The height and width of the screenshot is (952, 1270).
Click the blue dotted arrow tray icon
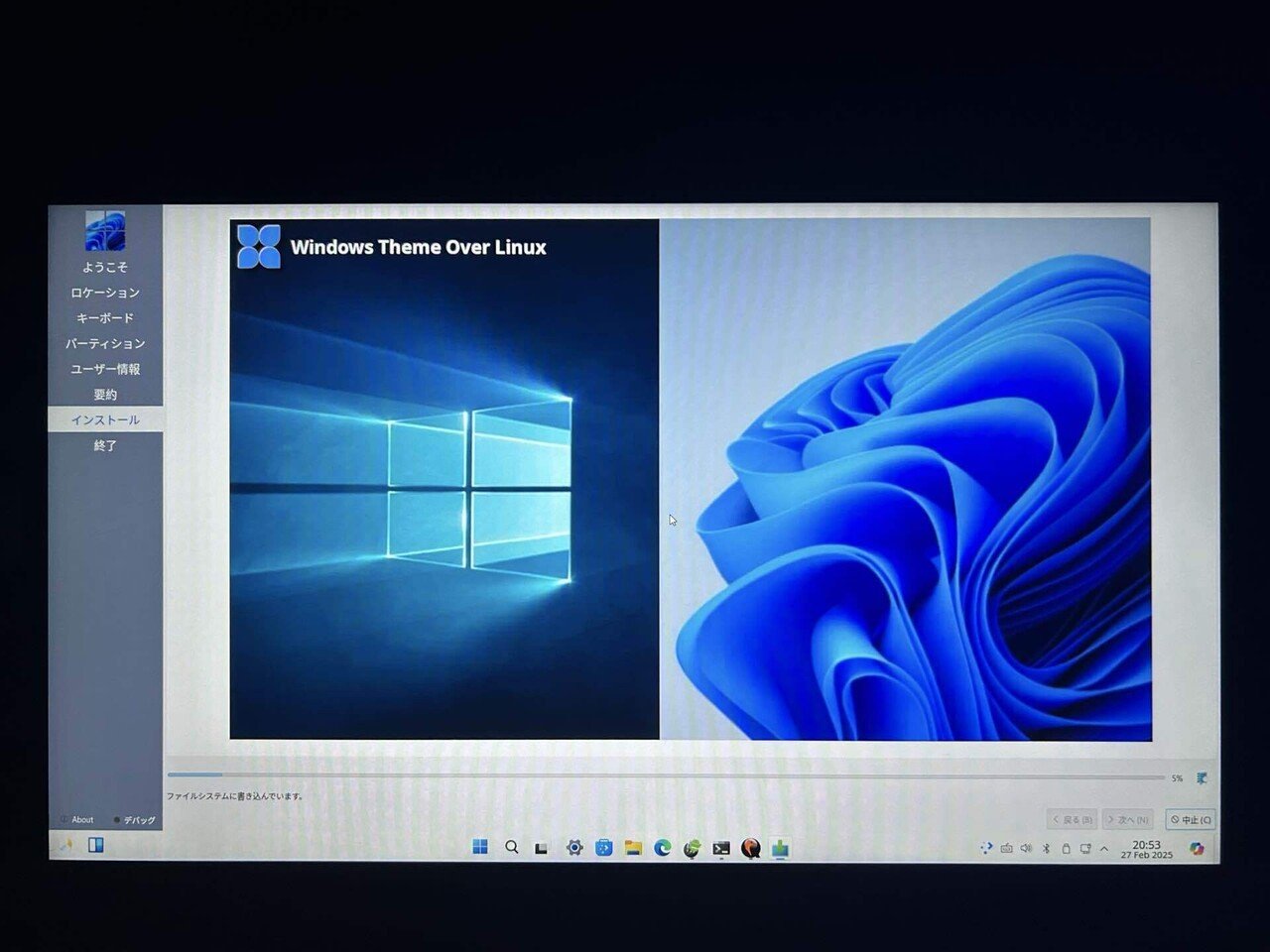point(986,848)
